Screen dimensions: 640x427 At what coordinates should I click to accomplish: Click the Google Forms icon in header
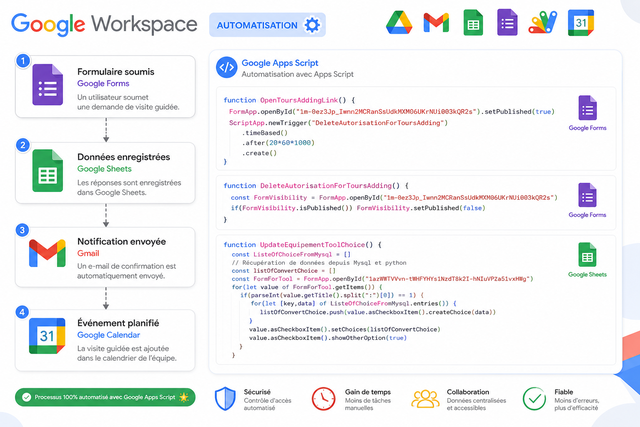point(507,23)
